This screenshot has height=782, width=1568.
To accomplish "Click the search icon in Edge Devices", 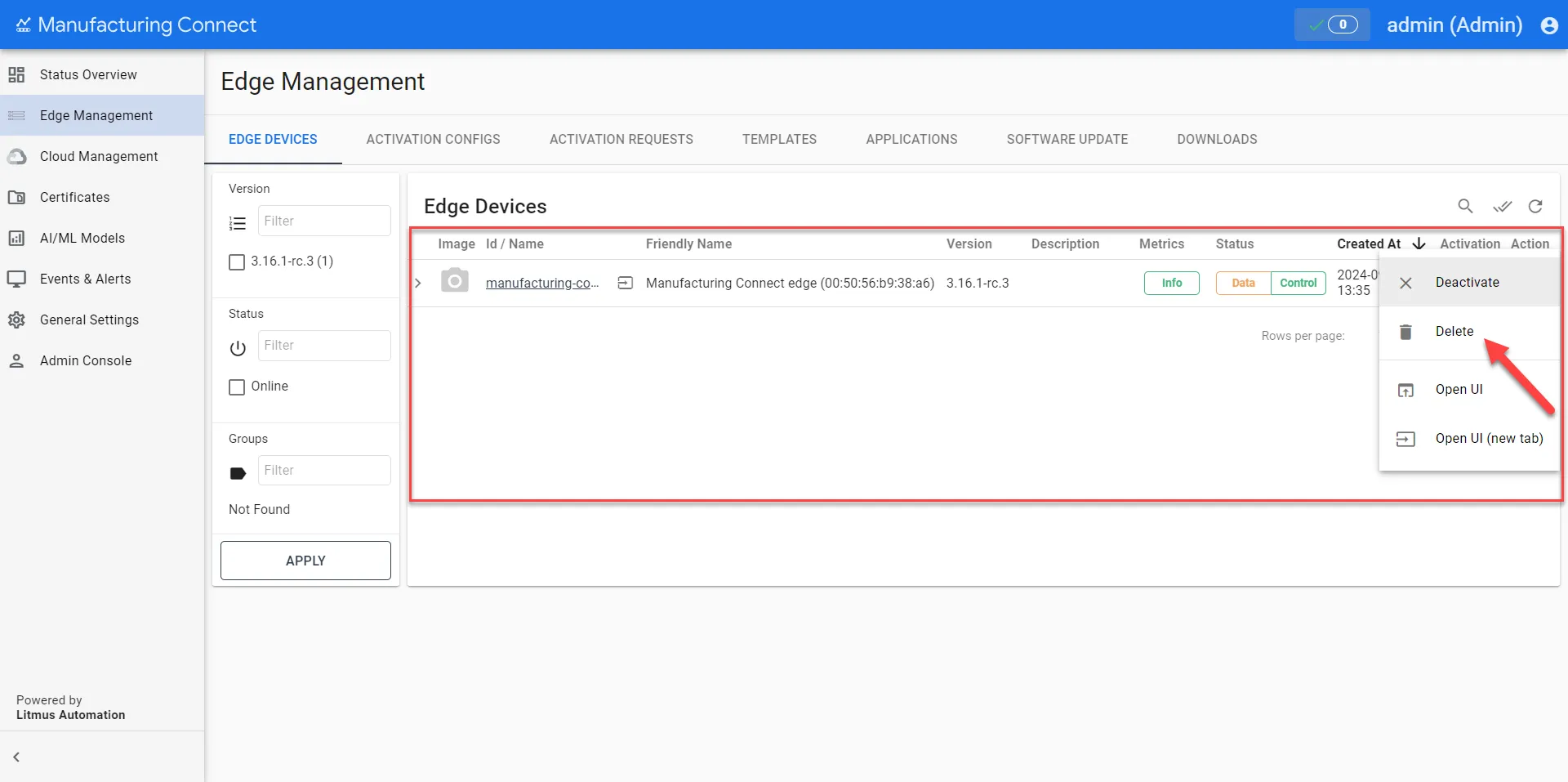I will (1466, 206).
